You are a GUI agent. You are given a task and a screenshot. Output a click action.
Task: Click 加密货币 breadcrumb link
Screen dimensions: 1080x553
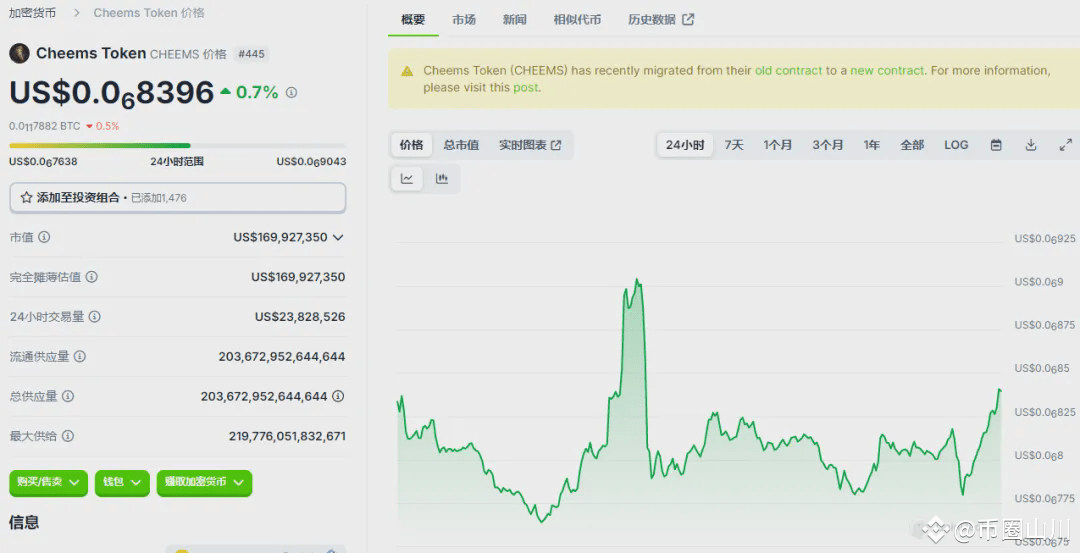click(x=32, y=13)
